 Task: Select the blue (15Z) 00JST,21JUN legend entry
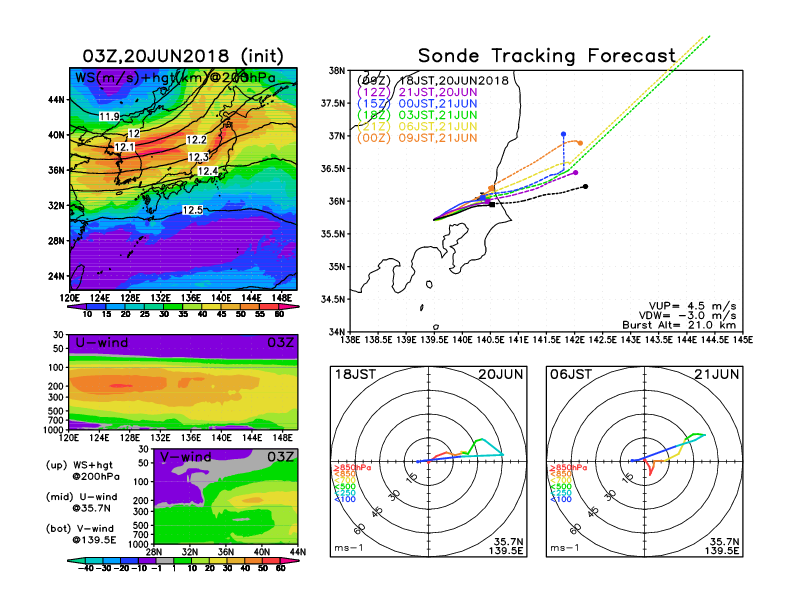click(417, 104)
